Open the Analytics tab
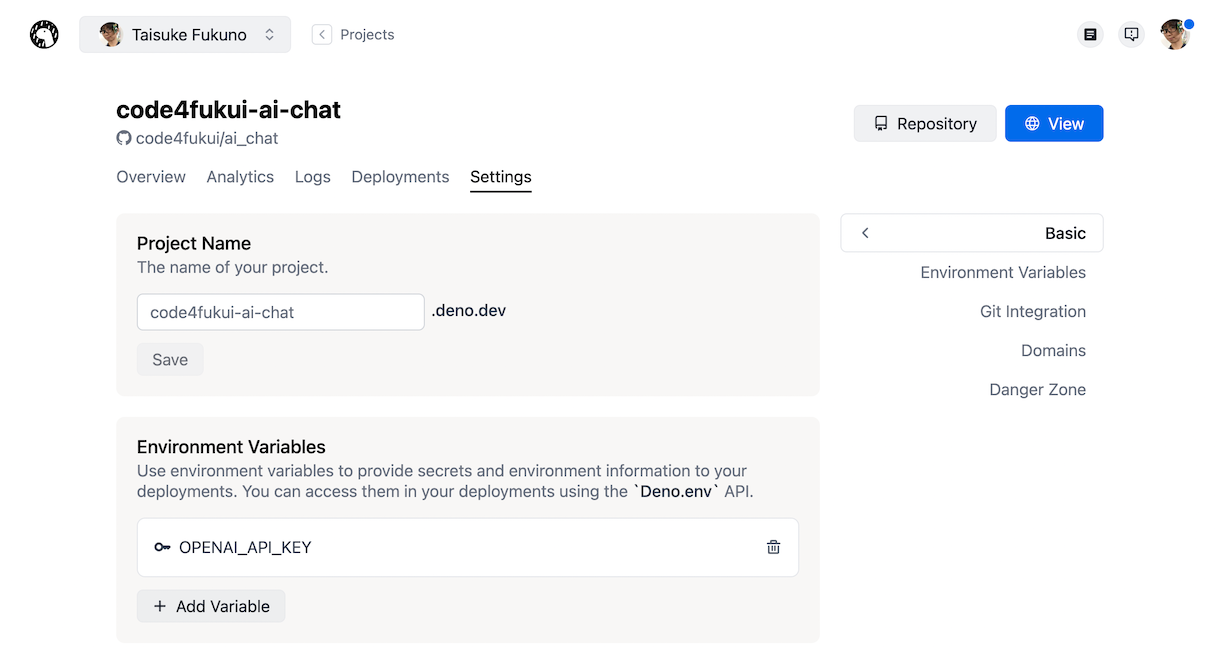The height and width of the screenshot is (660, 1220). [x=240, y=176]
